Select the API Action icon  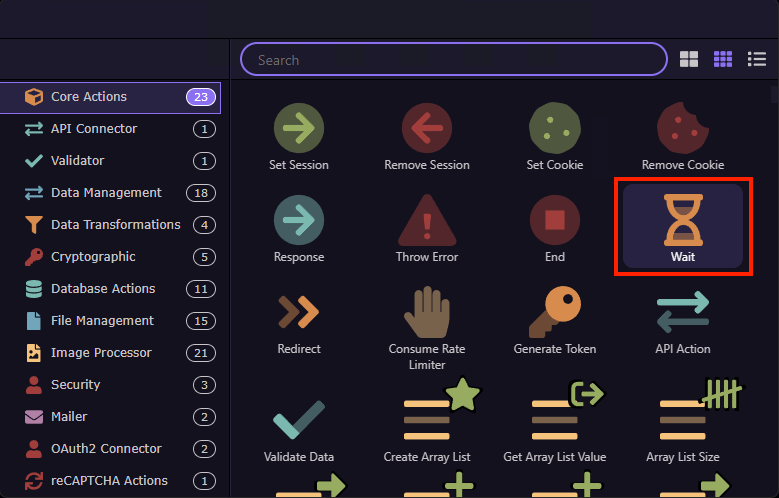(683, 312)
